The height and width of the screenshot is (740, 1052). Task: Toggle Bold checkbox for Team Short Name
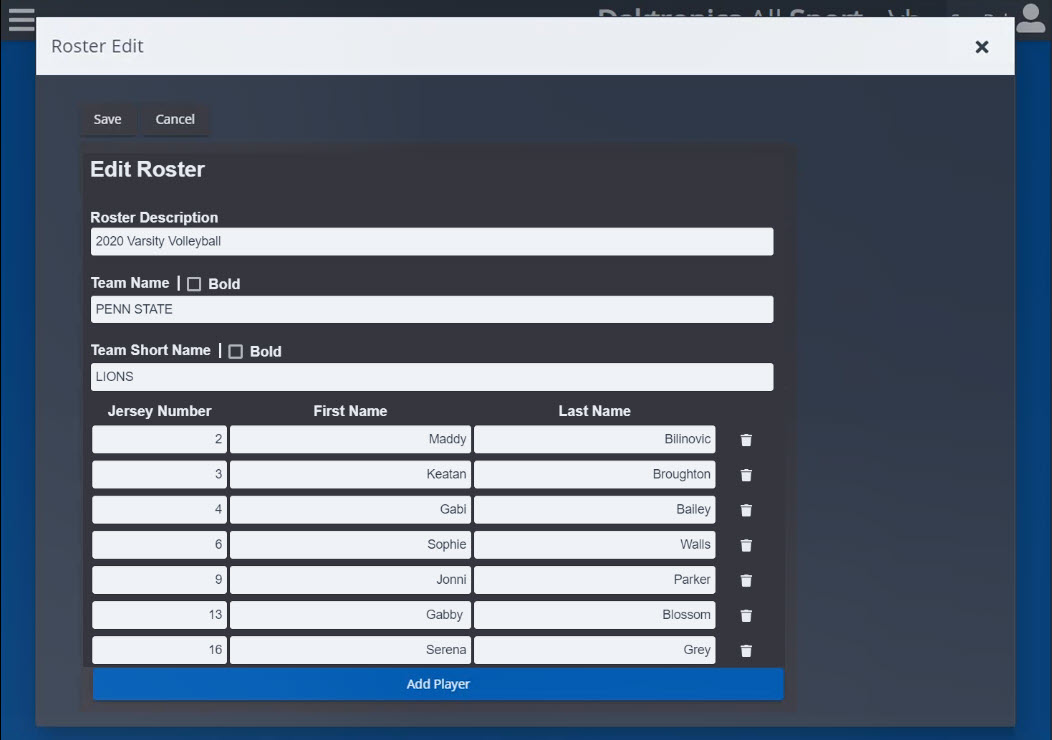[236, 352]
